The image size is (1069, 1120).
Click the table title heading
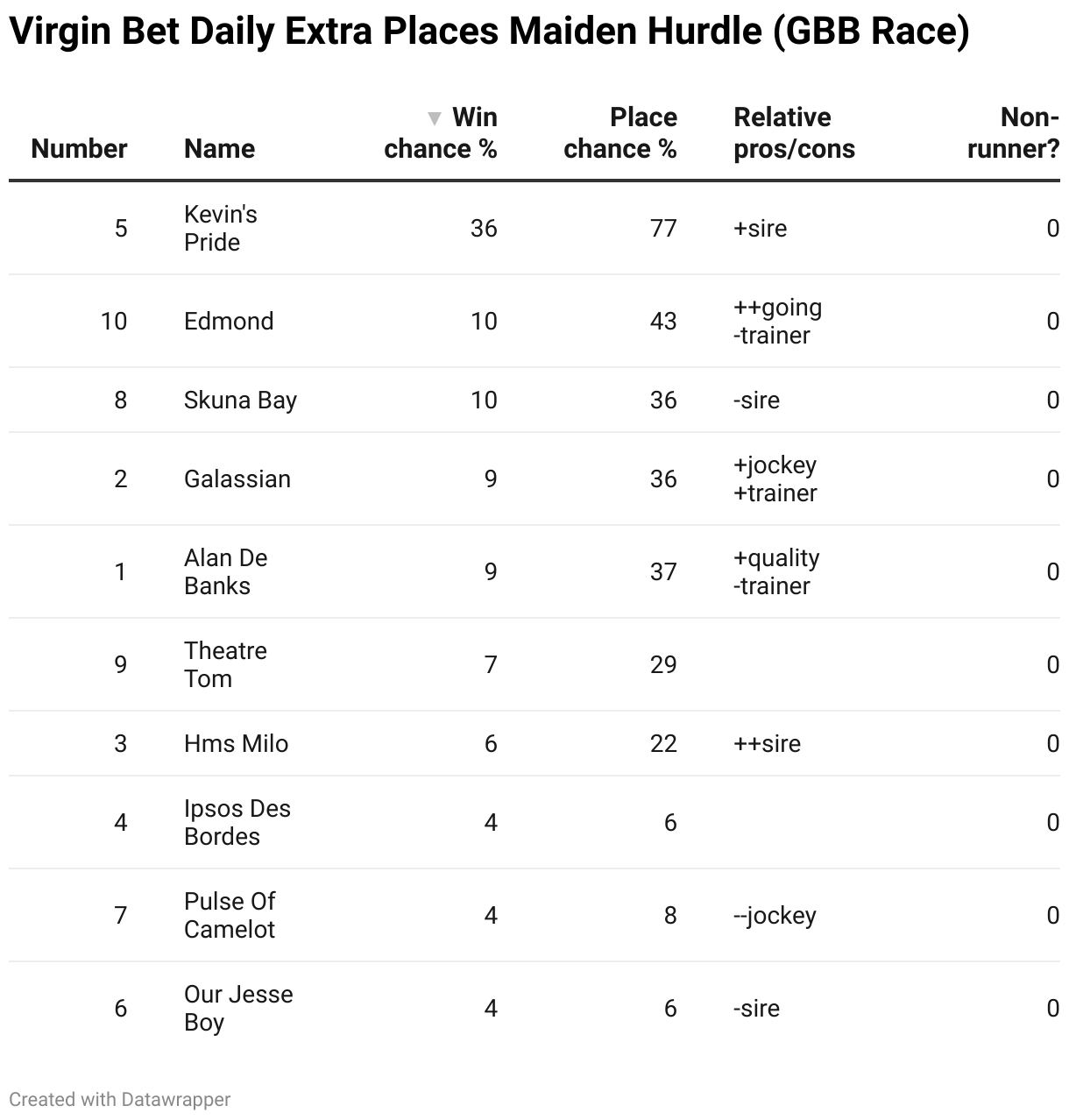[x=489, y=32]
